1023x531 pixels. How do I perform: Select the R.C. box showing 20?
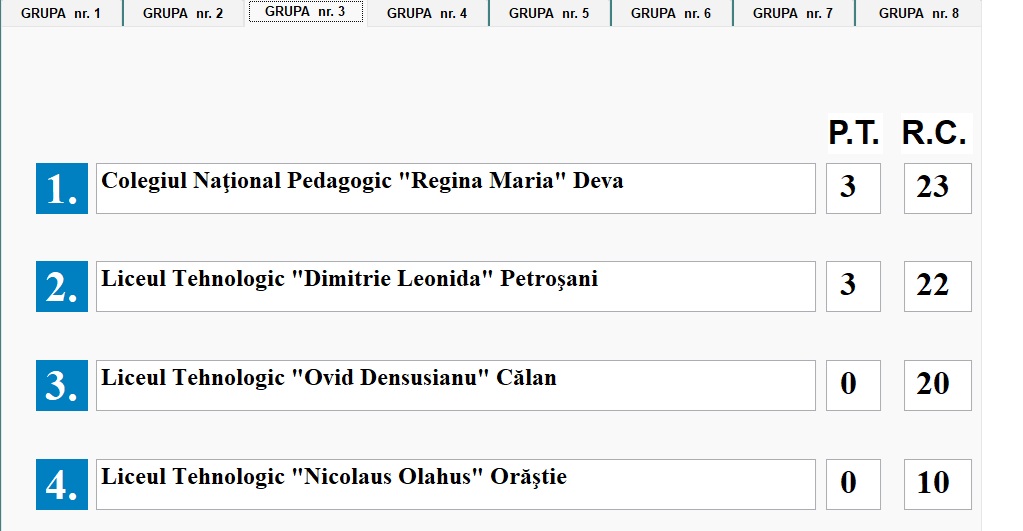(x=937, y=385)
